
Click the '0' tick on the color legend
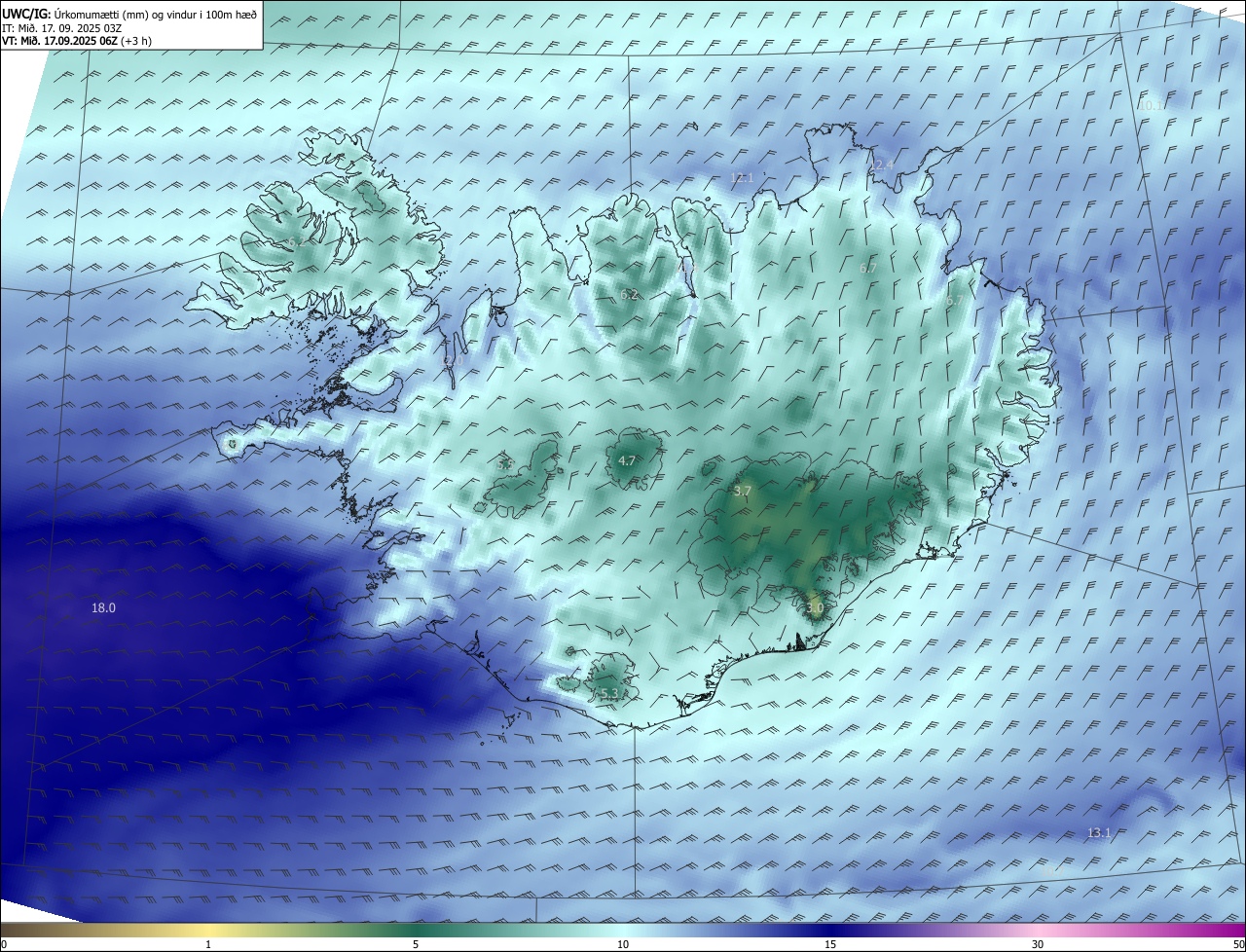(4, 944)
